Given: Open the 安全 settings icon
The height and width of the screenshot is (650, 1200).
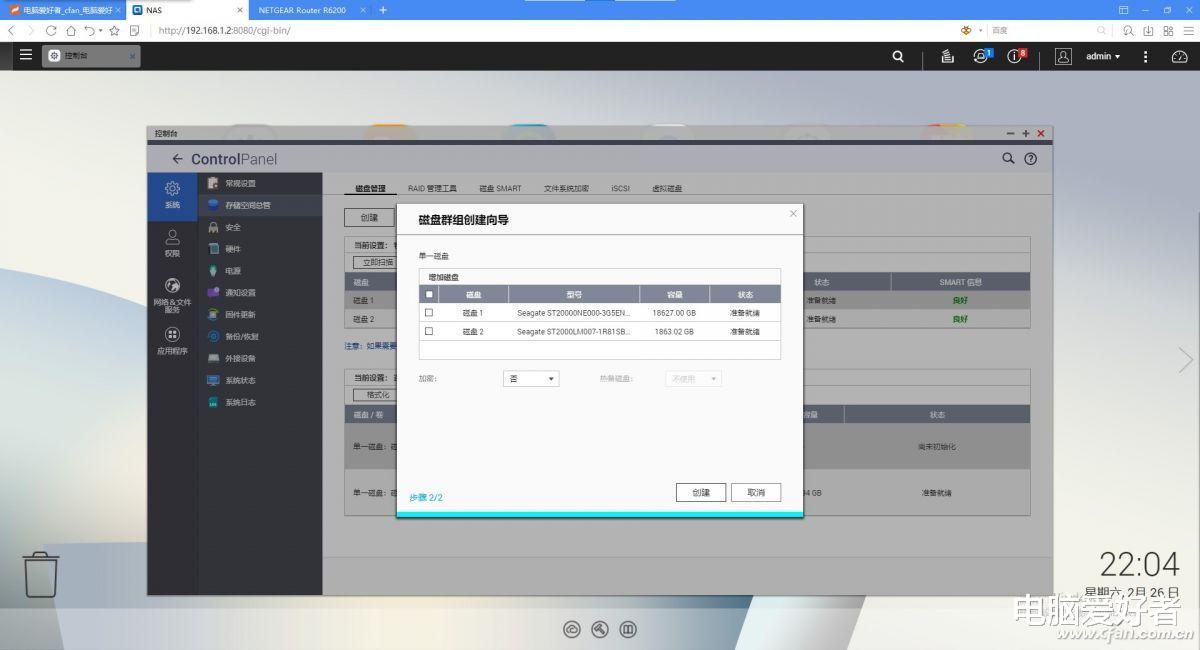Looking at the screenshot, I should (x=232, y=227).
